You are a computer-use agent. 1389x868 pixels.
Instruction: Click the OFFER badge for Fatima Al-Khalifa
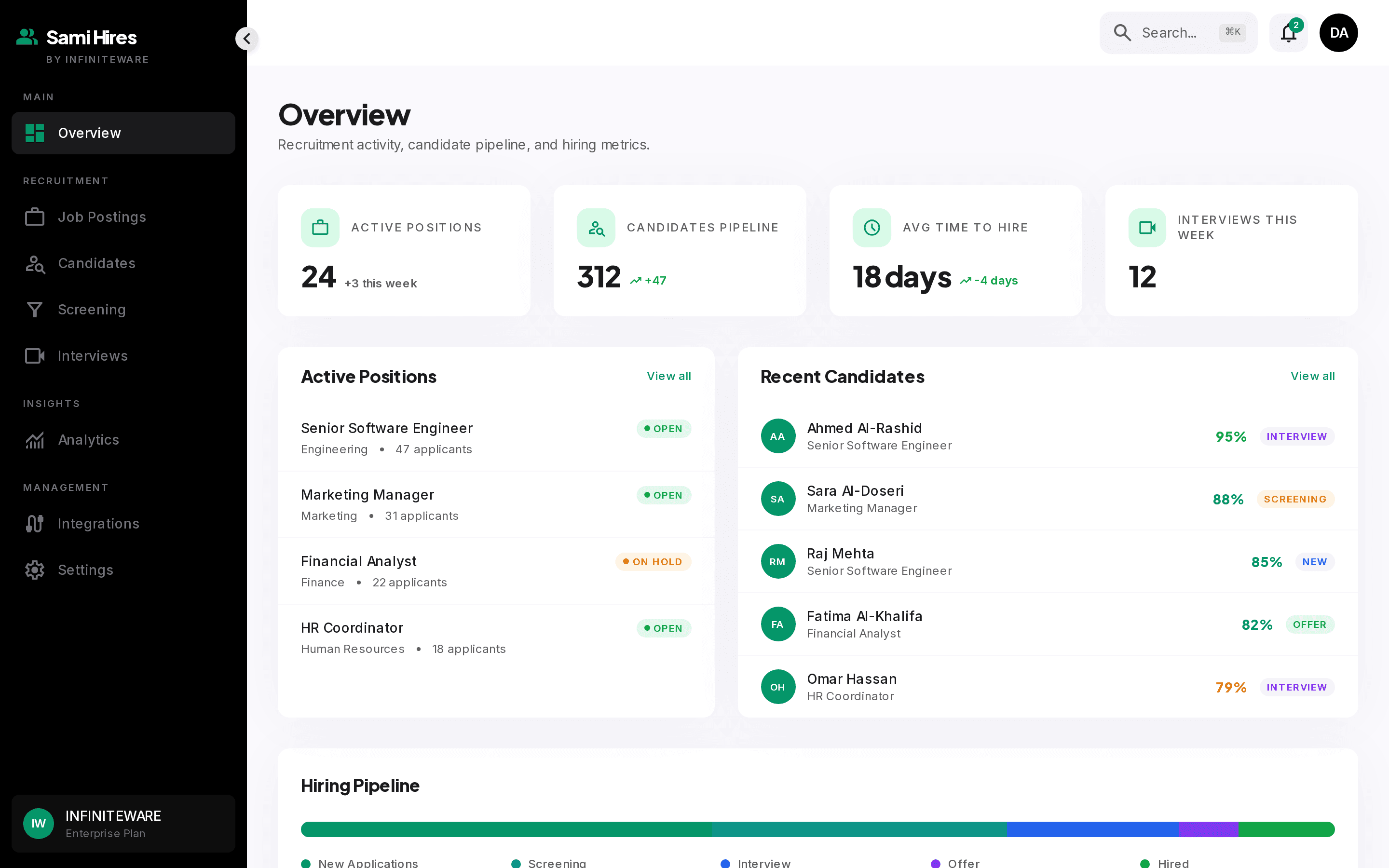[1309, 624]
